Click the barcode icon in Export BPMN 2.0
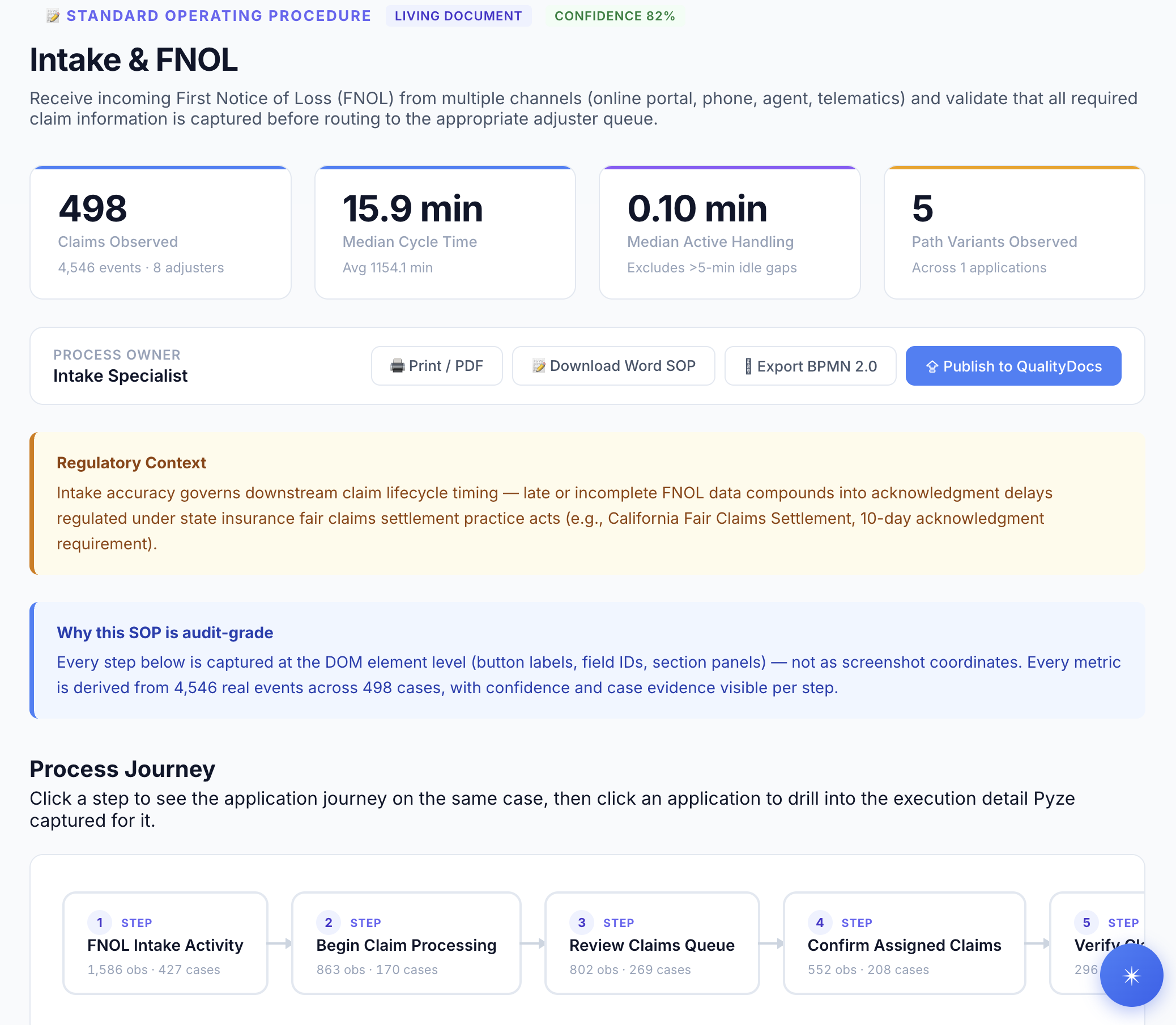The width and height of the screenshot is (1176, 1025). (x=748, y=365)
